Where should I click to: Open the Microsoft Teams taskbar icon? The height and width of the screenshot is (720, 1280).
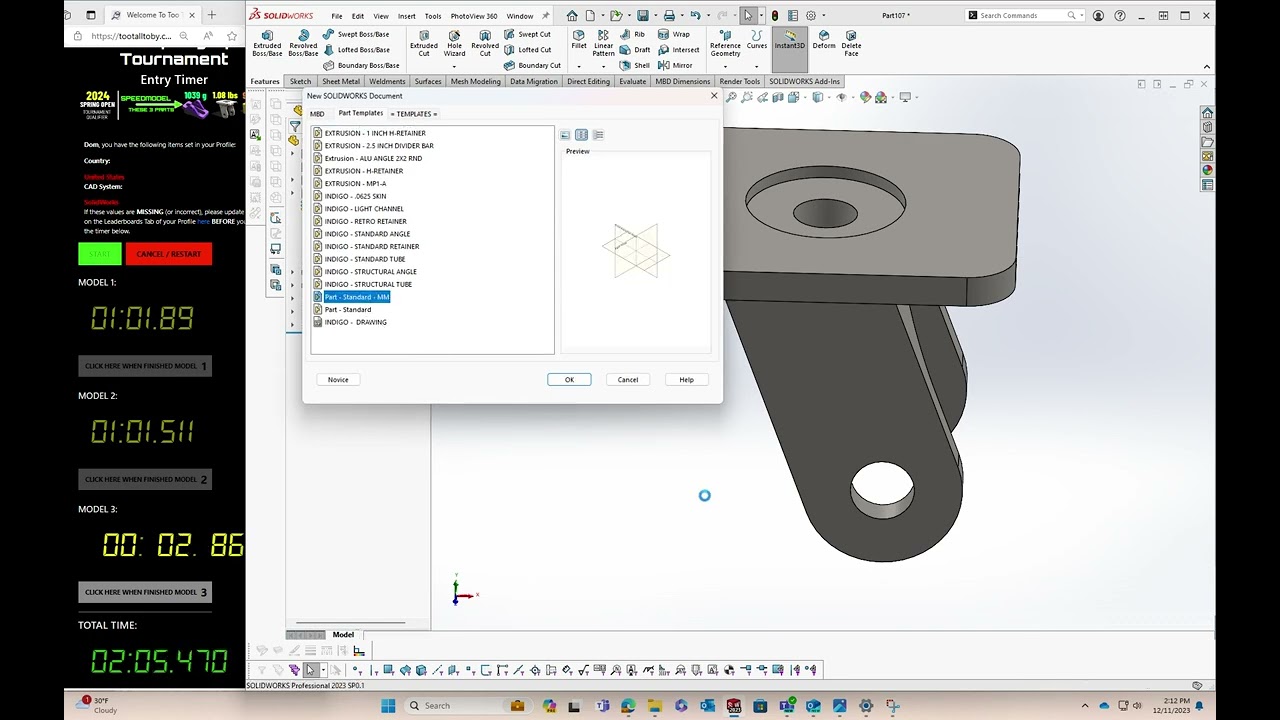click(603, 706)
